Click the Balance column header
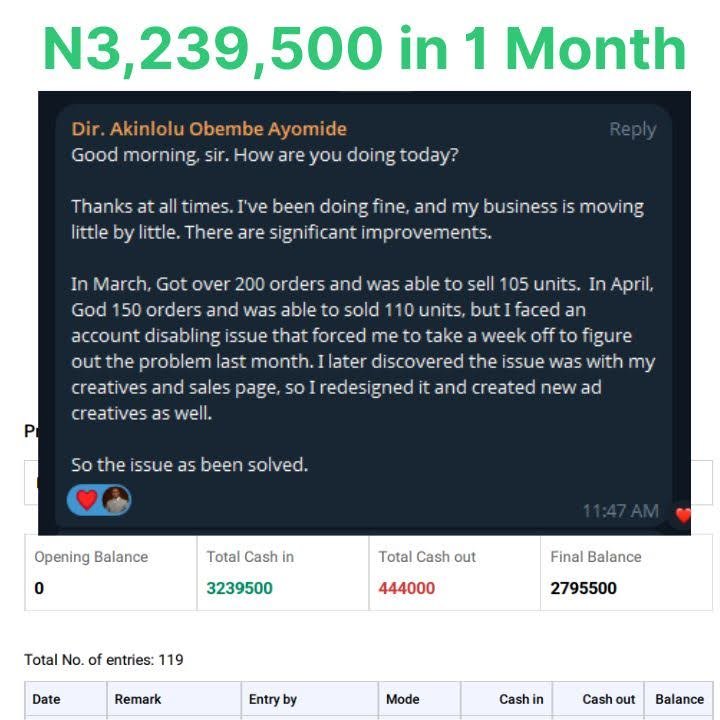Viewport: 720px width, 720px height. click(x=679, y=699)
